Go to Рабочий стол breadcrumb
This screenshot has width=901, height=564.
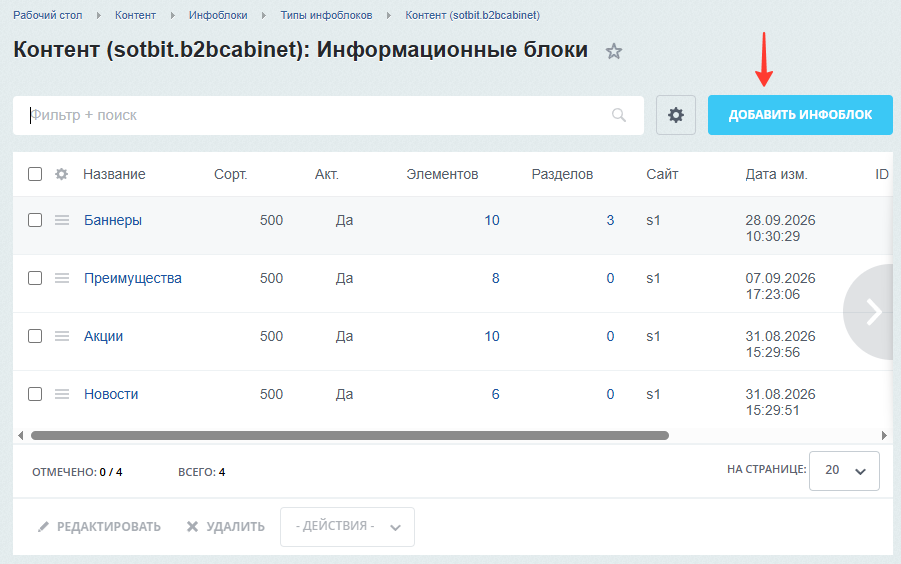pos(48,16)
